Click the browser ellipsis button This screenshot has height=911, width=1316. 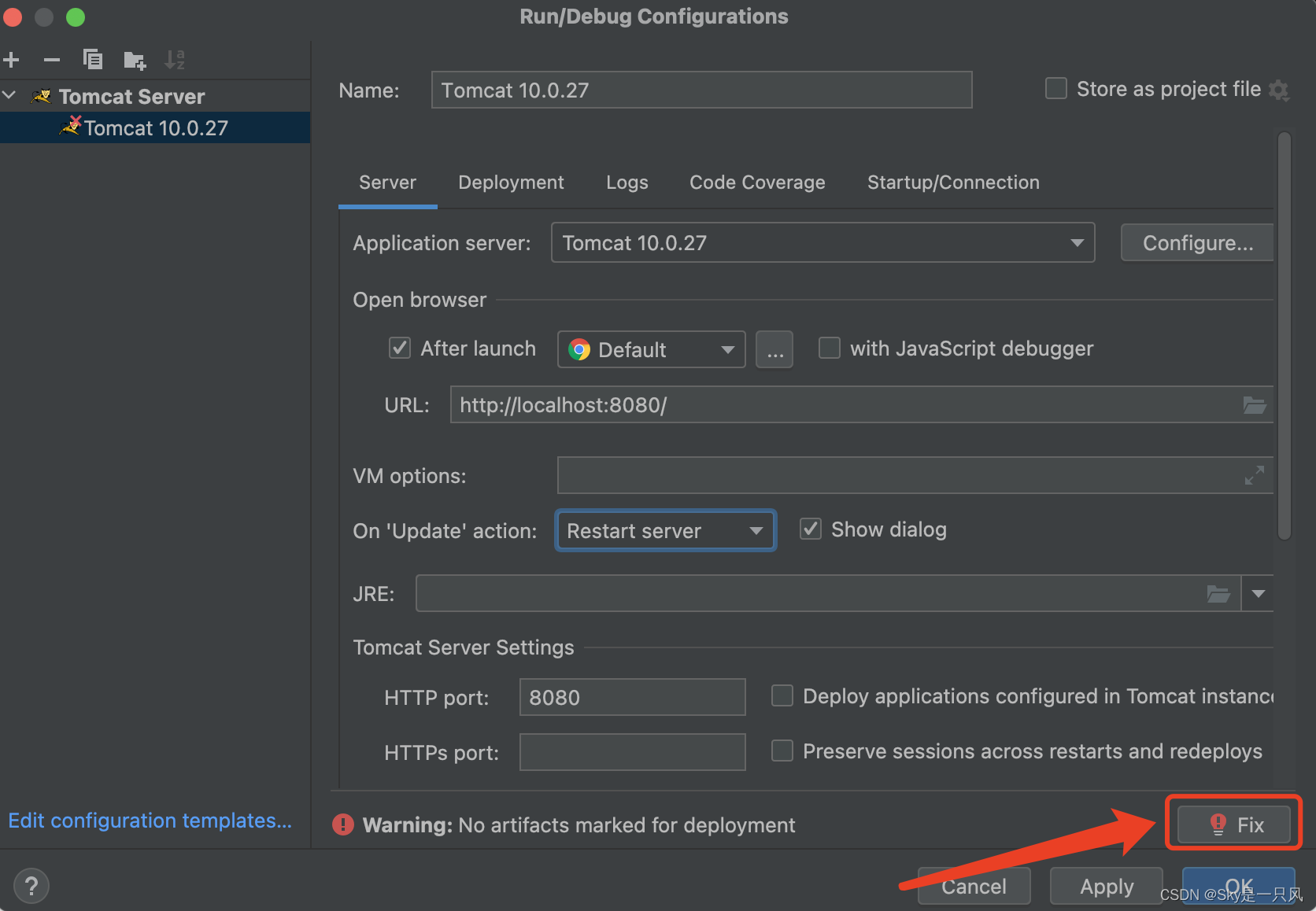pos(774,349)
